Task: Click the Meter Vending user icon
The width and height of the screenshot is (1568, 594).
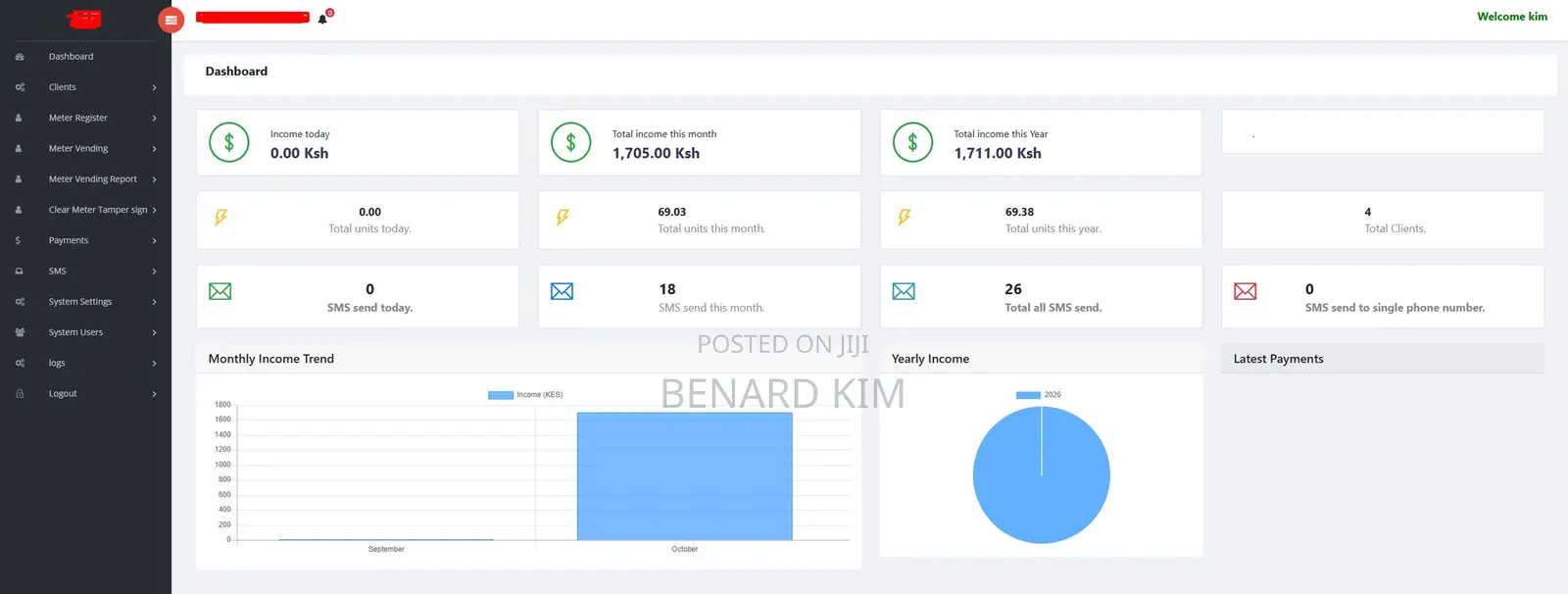Action: tap(19, 149)
